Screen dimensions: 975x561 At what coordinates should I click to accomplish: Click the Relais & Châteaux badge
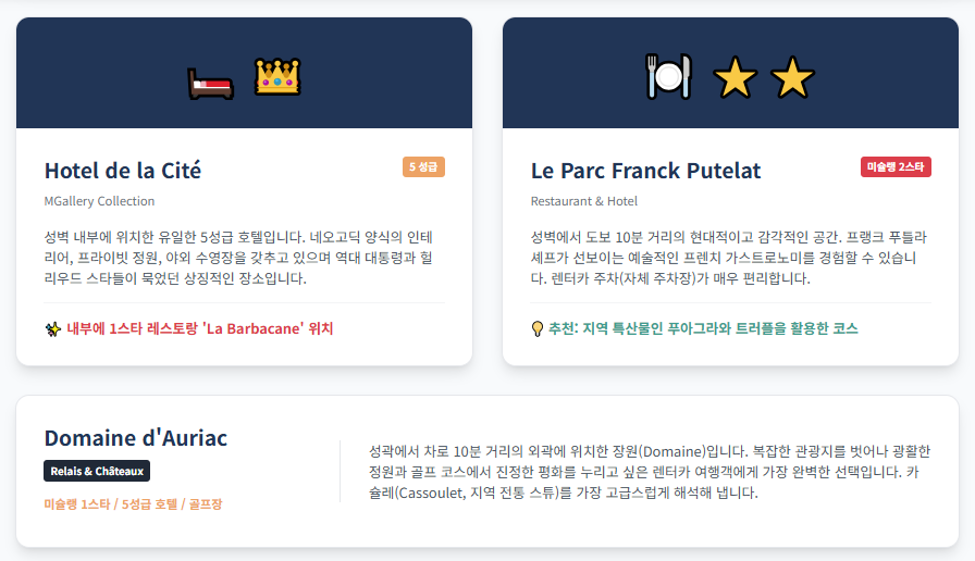click(97, 471)
